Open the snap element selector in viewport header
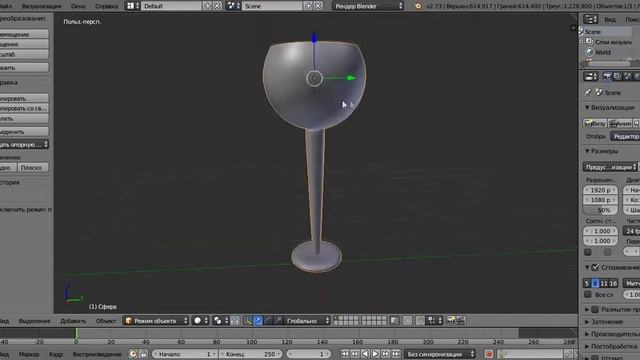Image resolution: width=640 pixels, height=360 pixels. click(x=433, y=321)
